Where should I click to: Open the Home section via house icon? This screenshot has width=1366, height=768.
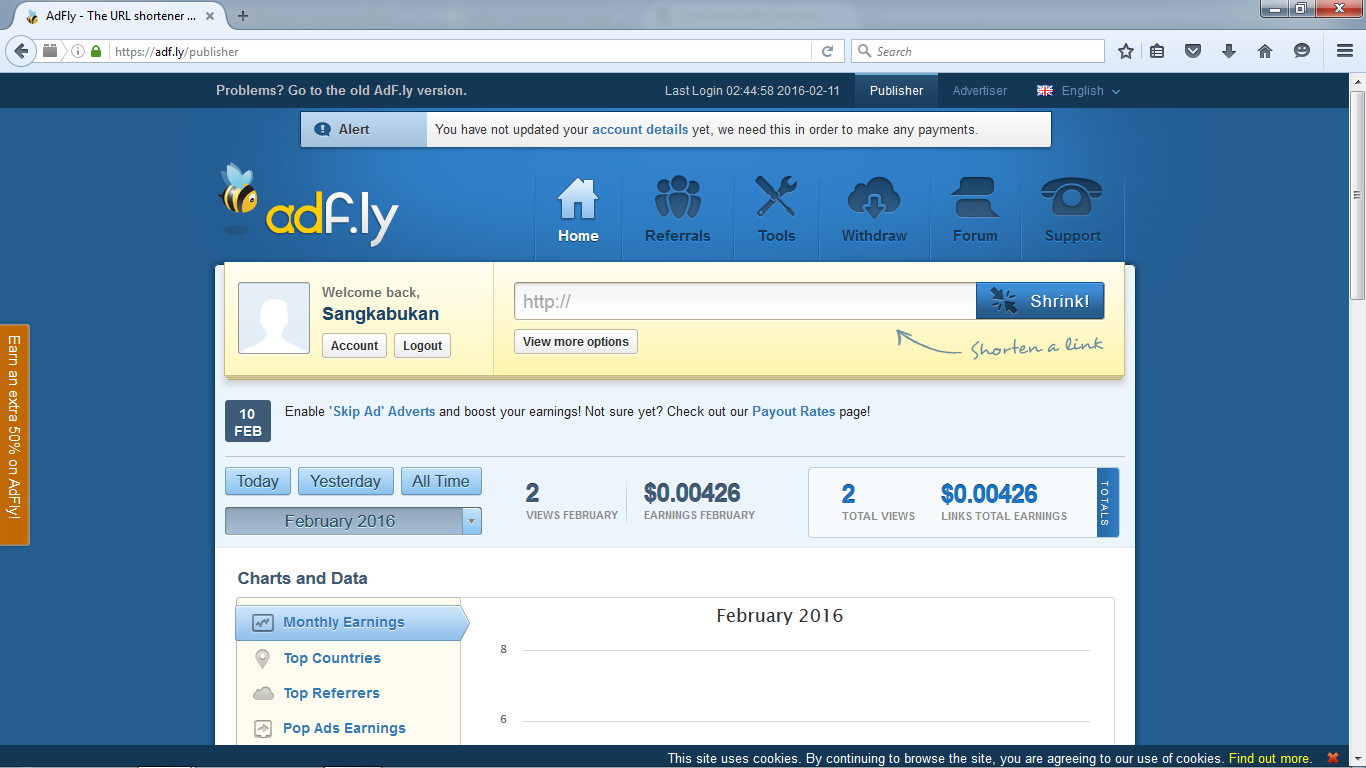(577, 196)
